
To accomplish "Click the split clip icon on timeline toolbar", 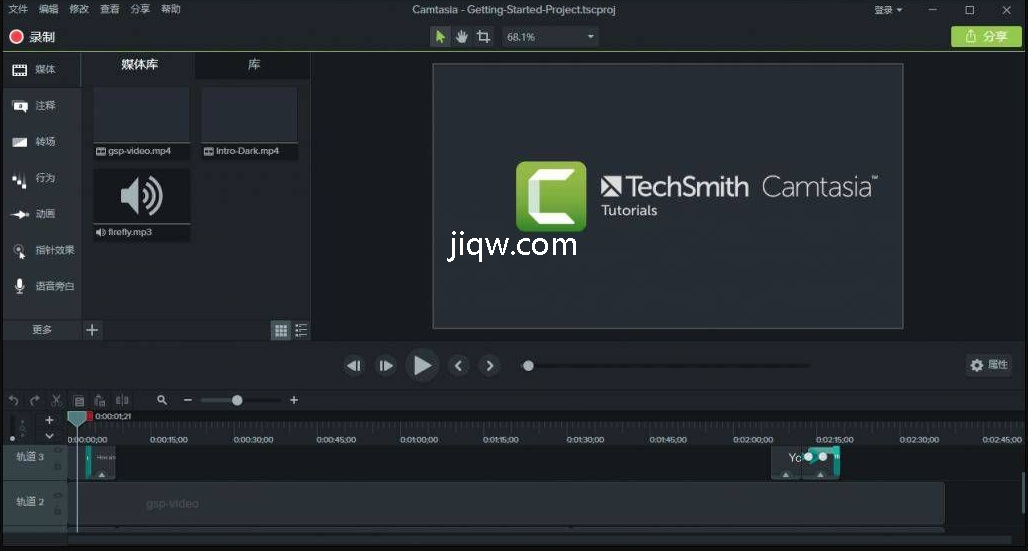I will click(x=122, y=400).
